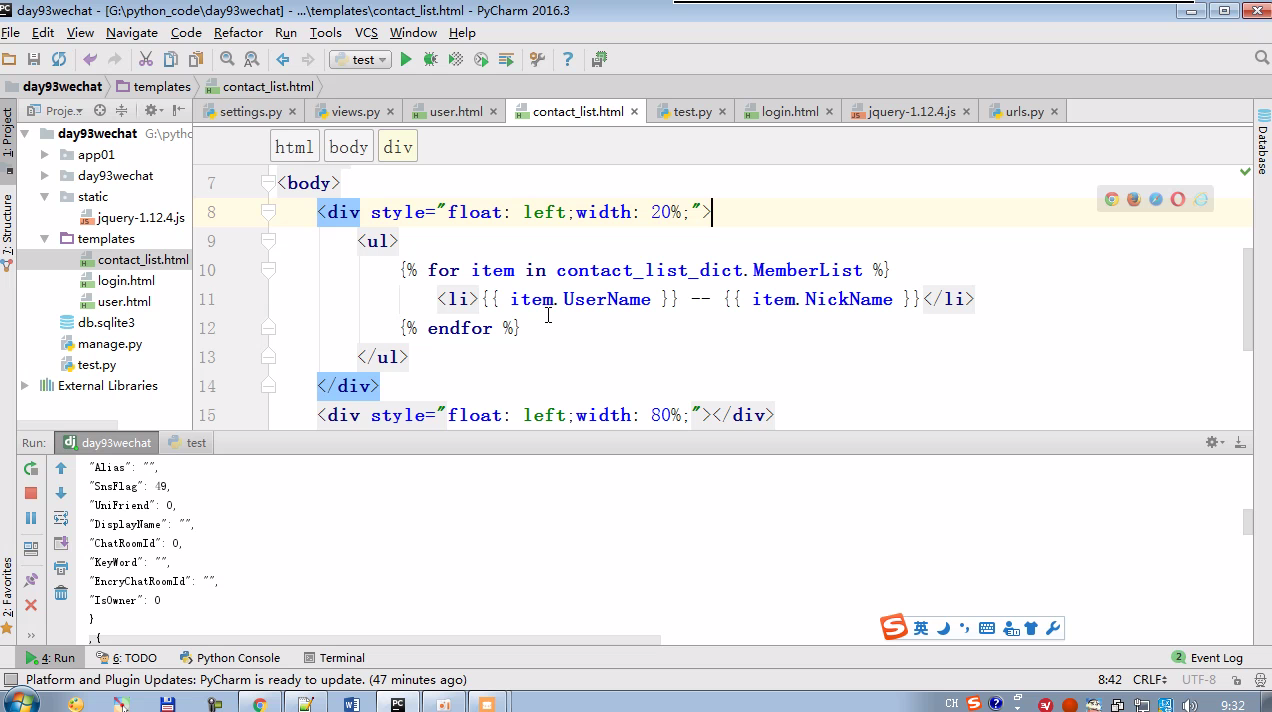1272x712 pixels.
Task: Open preview in Chrome browser icon
Action: [1111, 199]
